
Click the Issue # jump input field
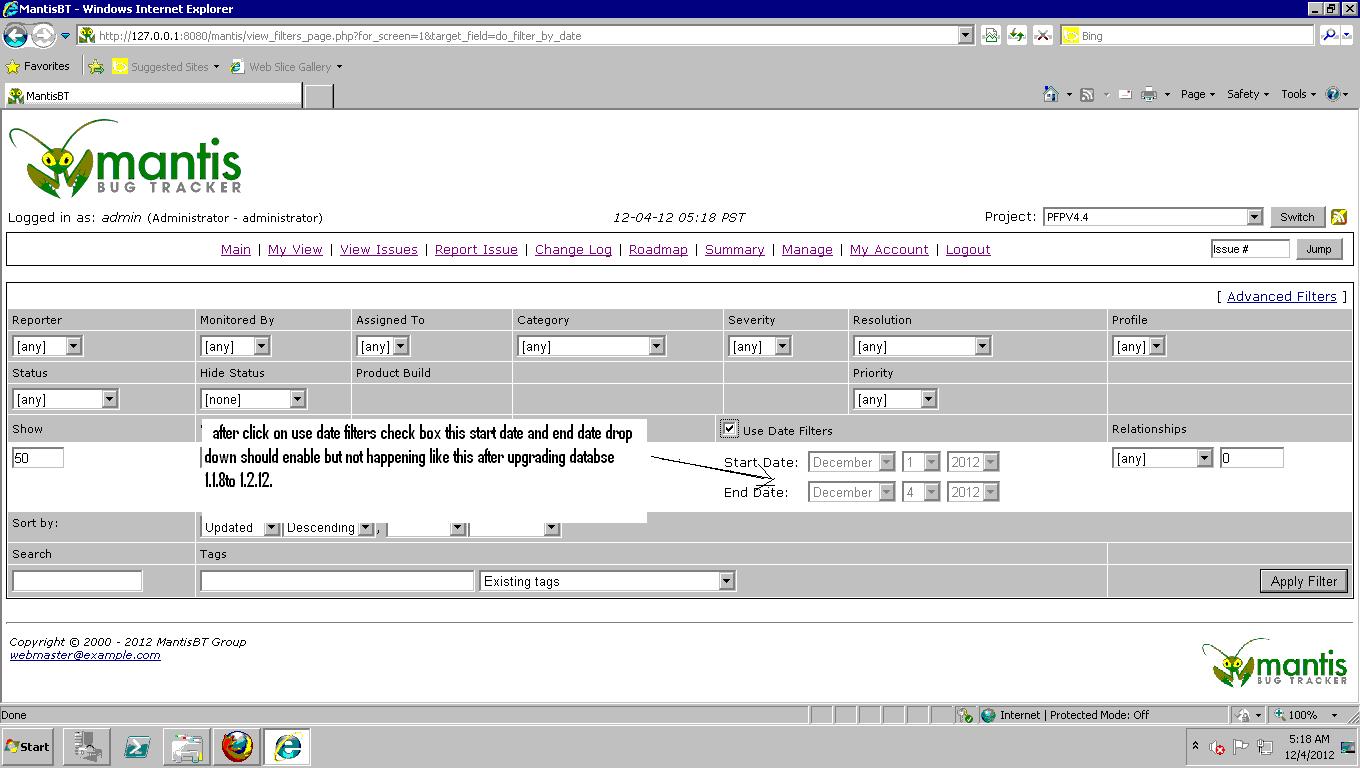[1249, 249]
